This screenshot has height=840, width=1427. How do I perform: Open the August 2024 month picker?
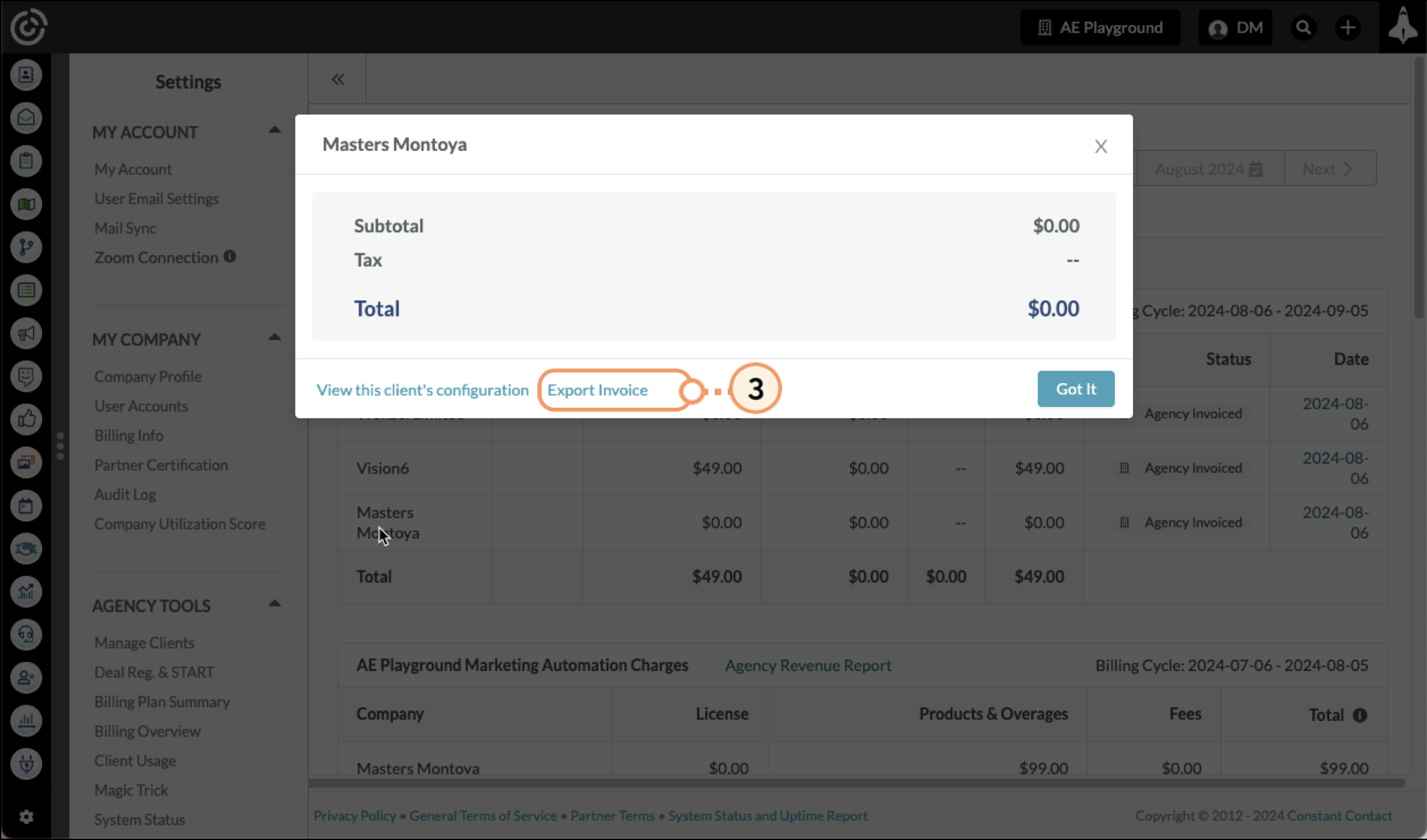tap(1209, 169)
